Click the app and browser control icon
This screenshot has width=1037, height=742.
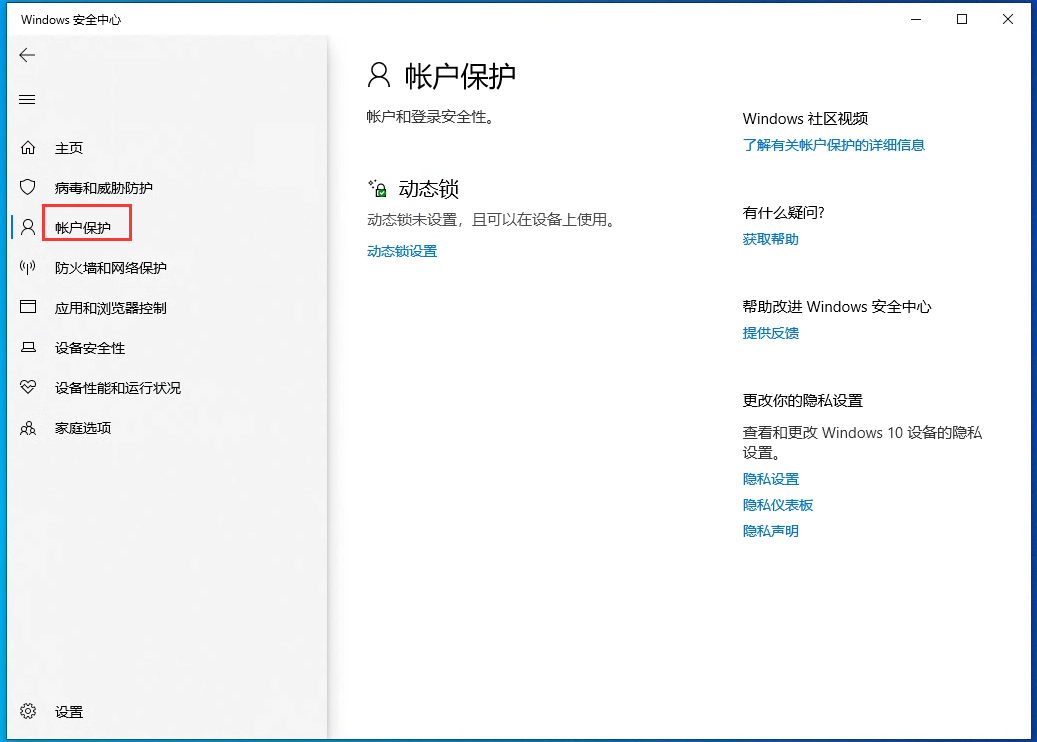pyautogui.click(x=28, y=308)
